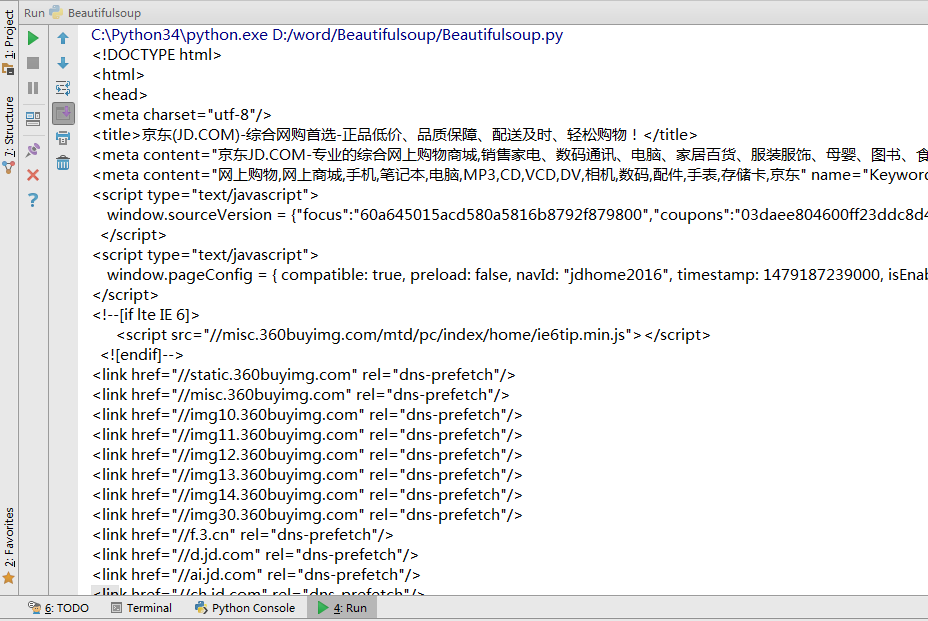
Task: Click the 'window.pageConfig' output line
Action: coord(517,275)
